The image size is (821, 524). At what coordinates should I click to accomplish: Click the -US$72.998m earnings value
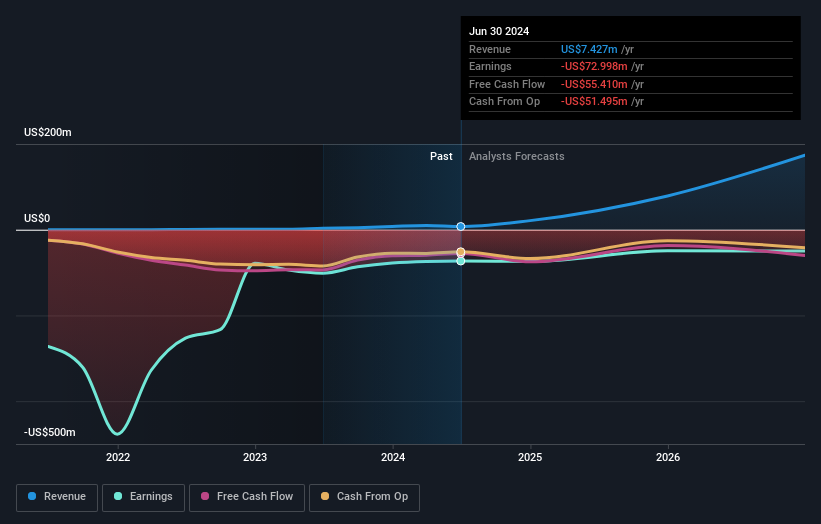(x=594, y=66)
